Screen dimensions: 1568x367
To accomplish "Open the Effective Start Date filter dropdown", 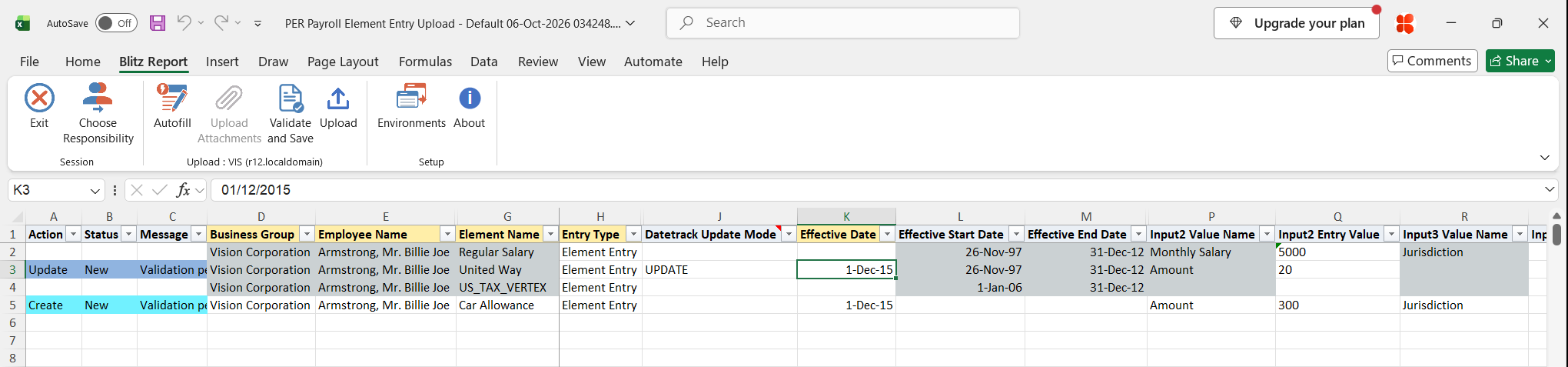I will pyautogui.click(x=1016, y=234).
